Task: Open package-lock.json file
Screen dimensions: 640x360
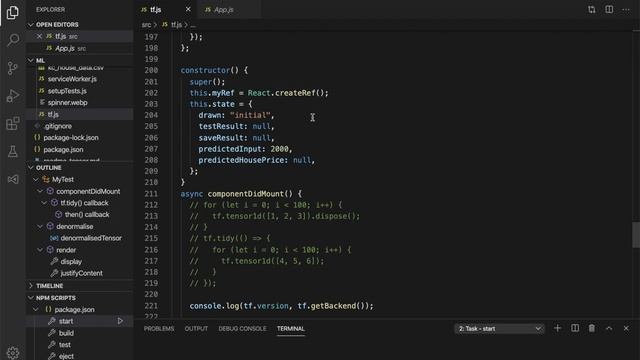Action: click(x=80, y=138)
